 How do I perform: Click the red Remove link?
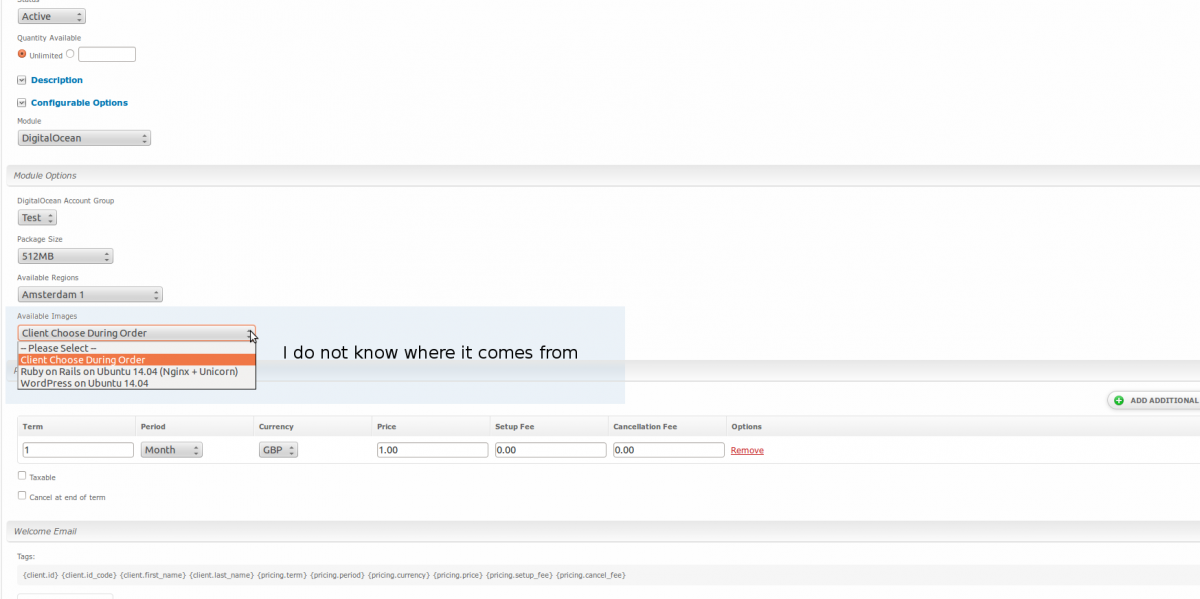[x=747, y=451]
